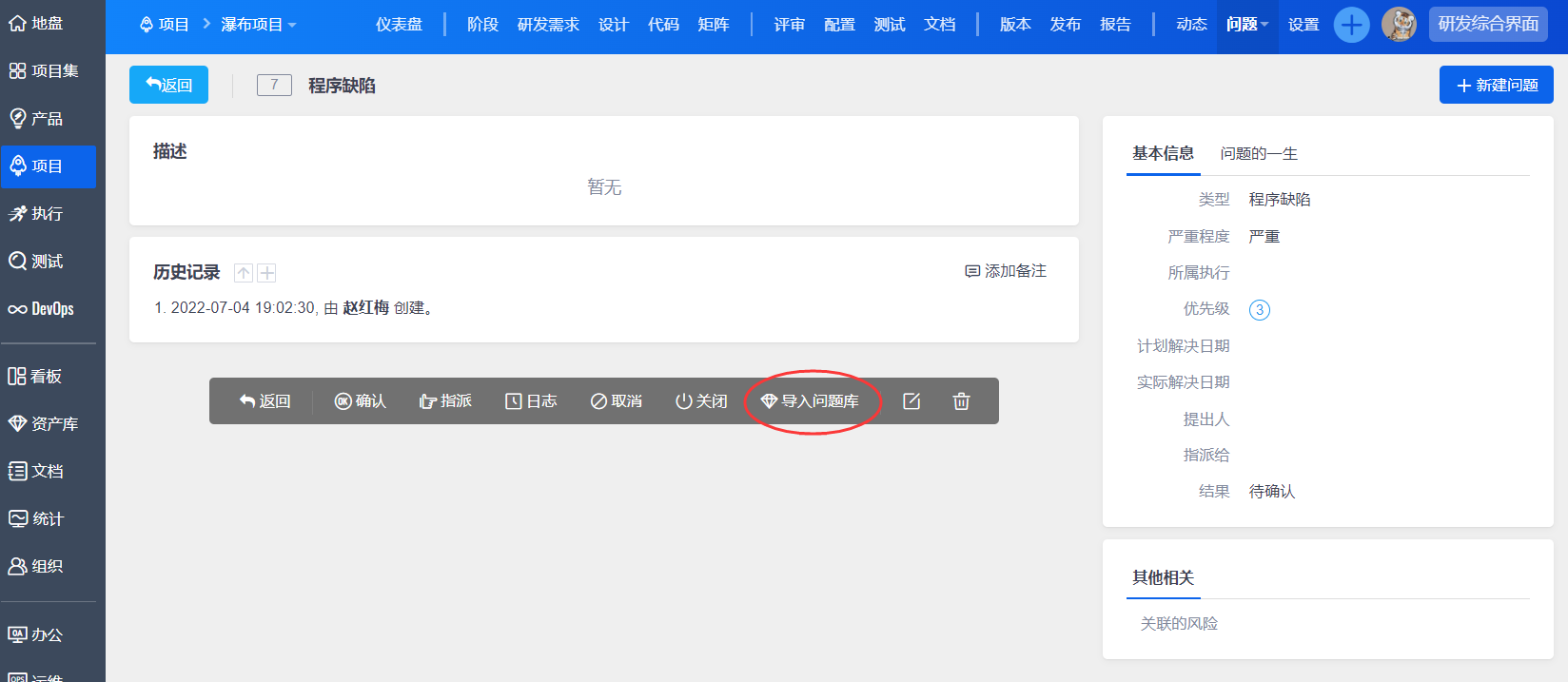The image size is (1568, 682).
Task: Click the issue ID 7 label
Action: click(274, 85)
